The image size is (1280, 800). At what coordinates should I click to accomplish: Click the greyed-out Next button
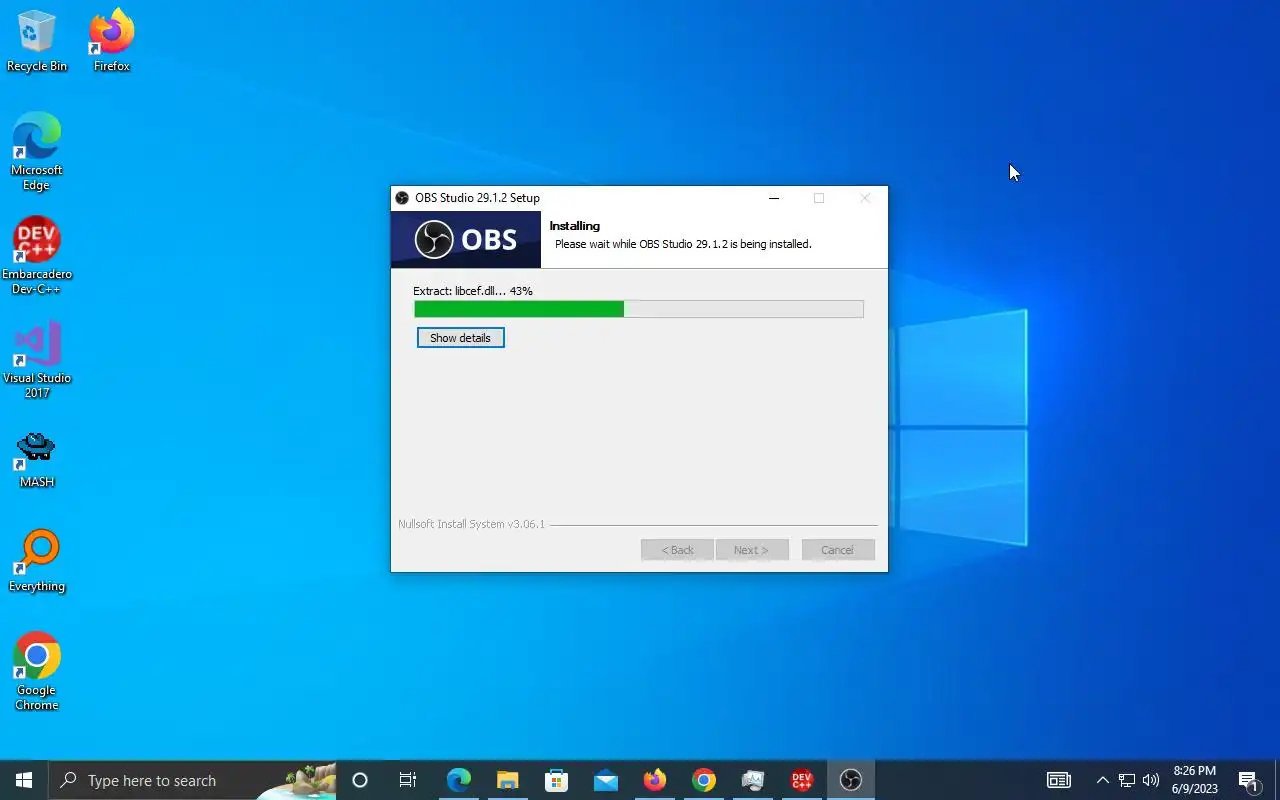pos(752,550)
